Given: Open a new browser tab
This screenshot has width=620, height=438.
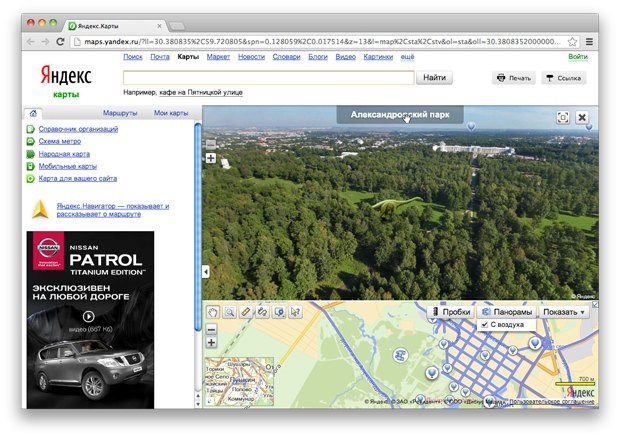Looking at the screenshot, I should point(177,26).
